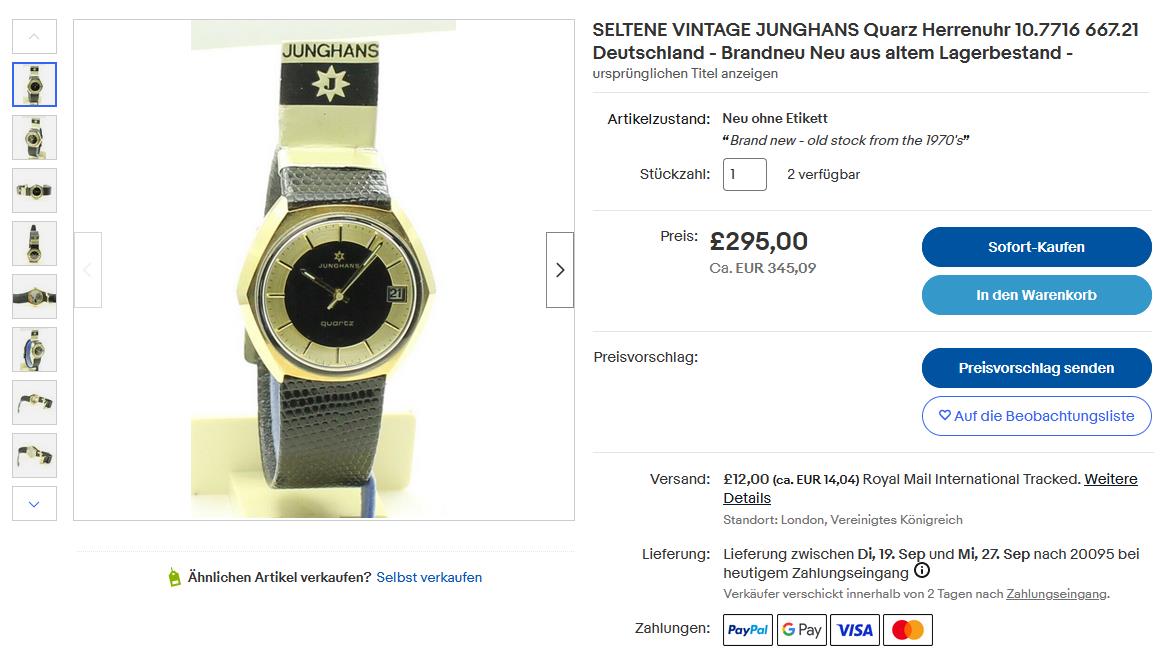This screenshot has width=1169, height=662.
Task: Click the Stückzahl quantity input field
Action: [x=745, y=174]
